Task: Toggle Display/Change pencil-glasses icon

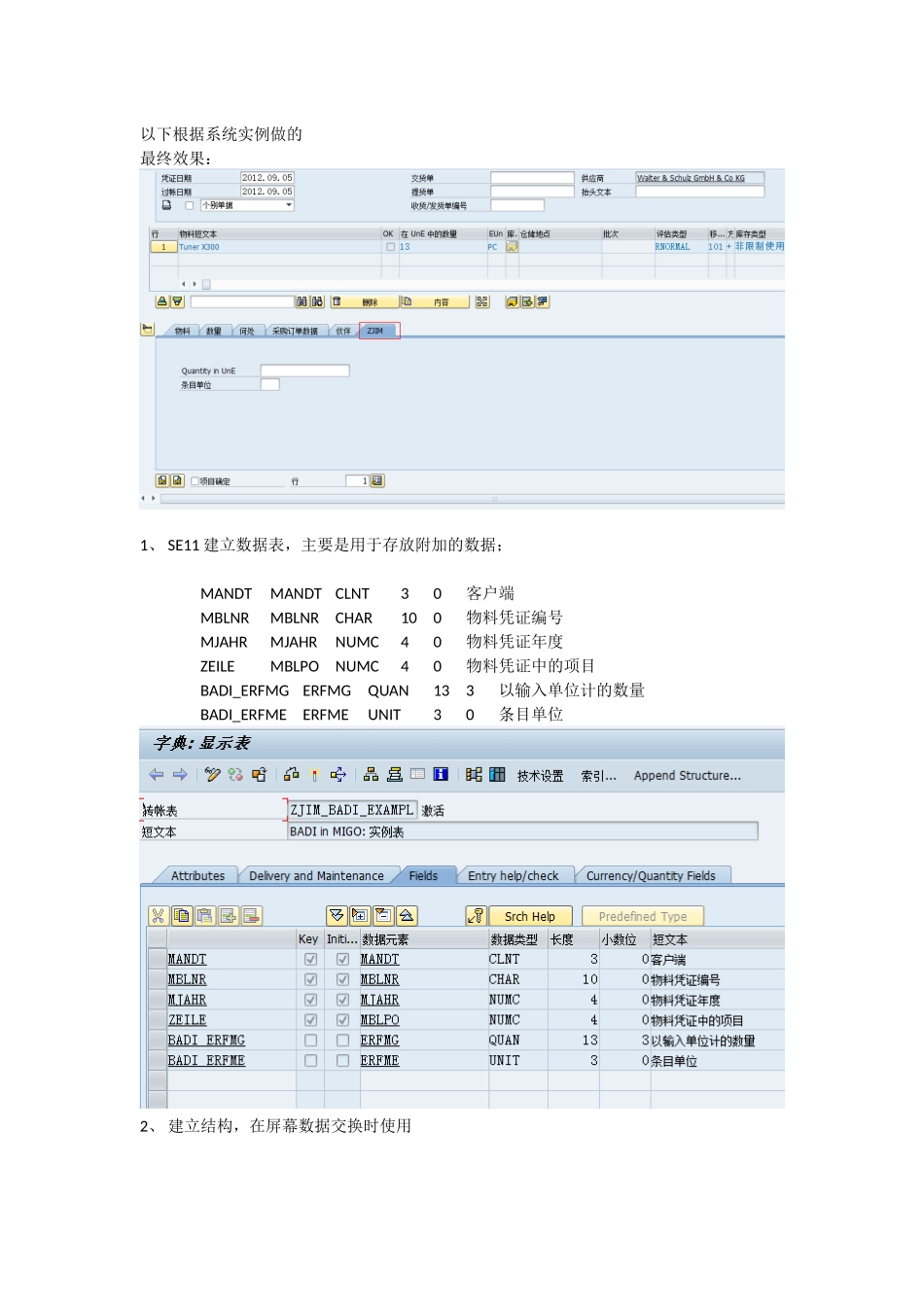Action: pyautogui.click(x=213, y=775)
